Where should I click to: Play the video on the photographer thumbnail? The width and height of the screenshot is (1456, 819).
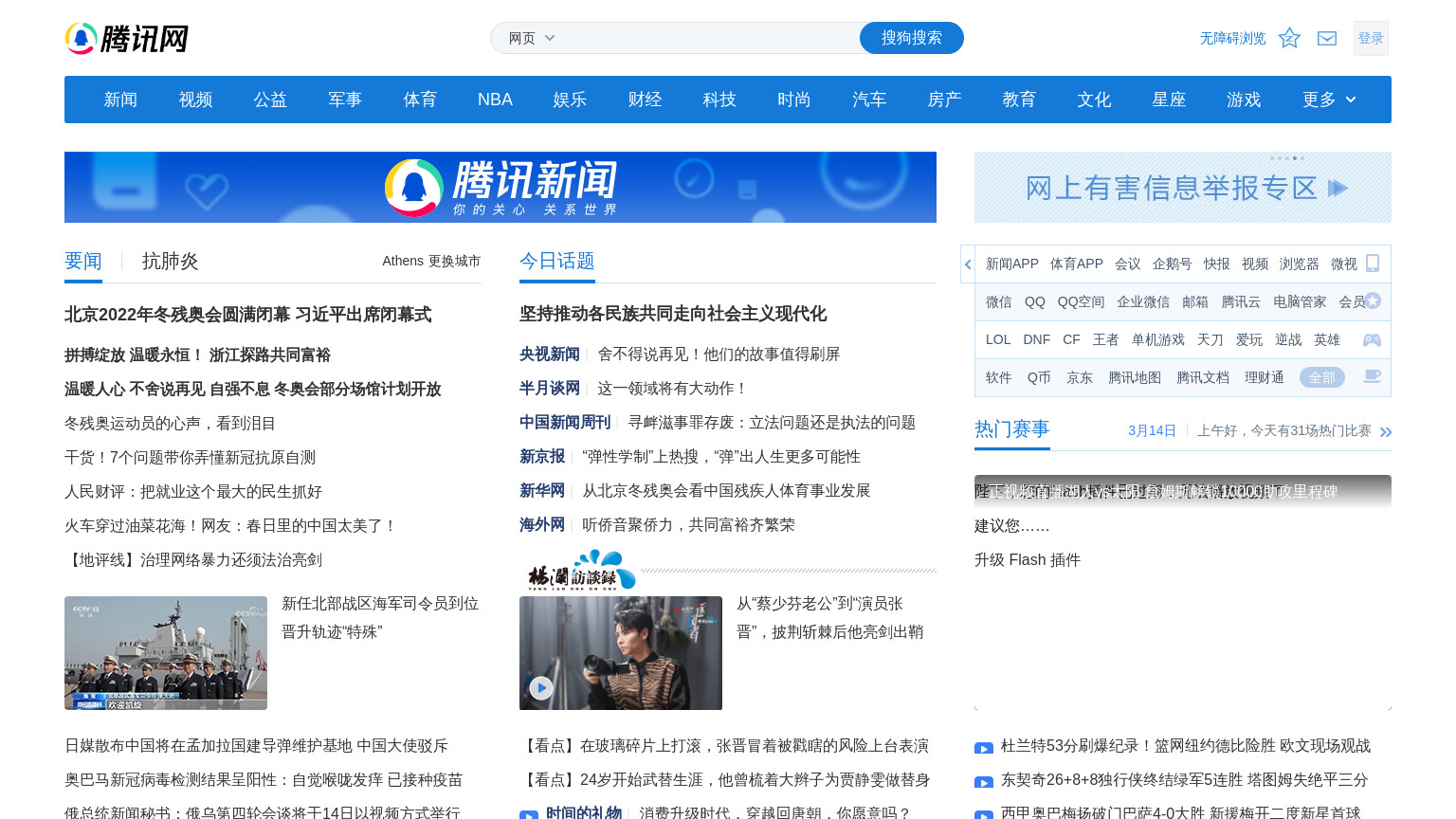tap(540, 687)
